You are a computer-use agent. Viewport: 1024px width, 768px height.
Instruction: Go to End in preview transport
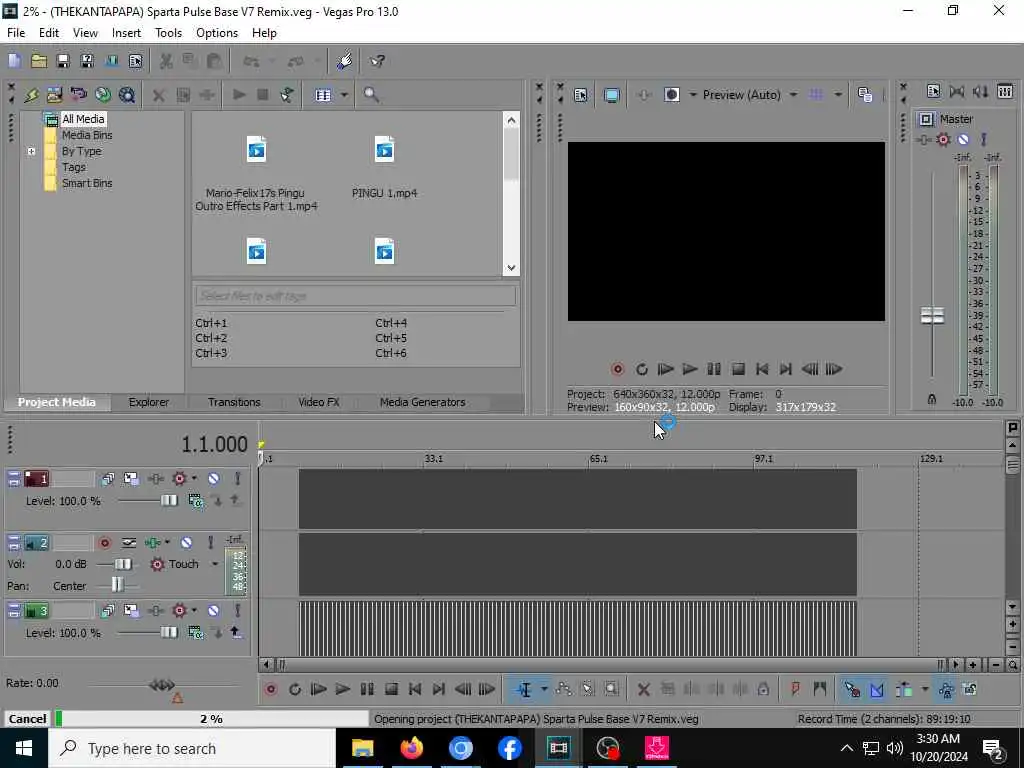pyautogui.click(x=786, y=370)
